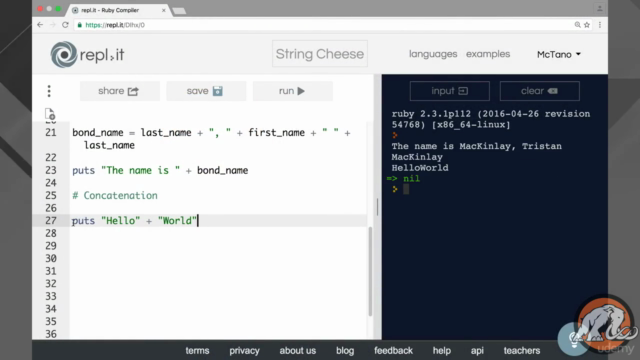Image resolution: width=640 pixels, height=360 pixels.
Task: Close the repl.it Ruby Compiler tab
Action: pos(164,10)
